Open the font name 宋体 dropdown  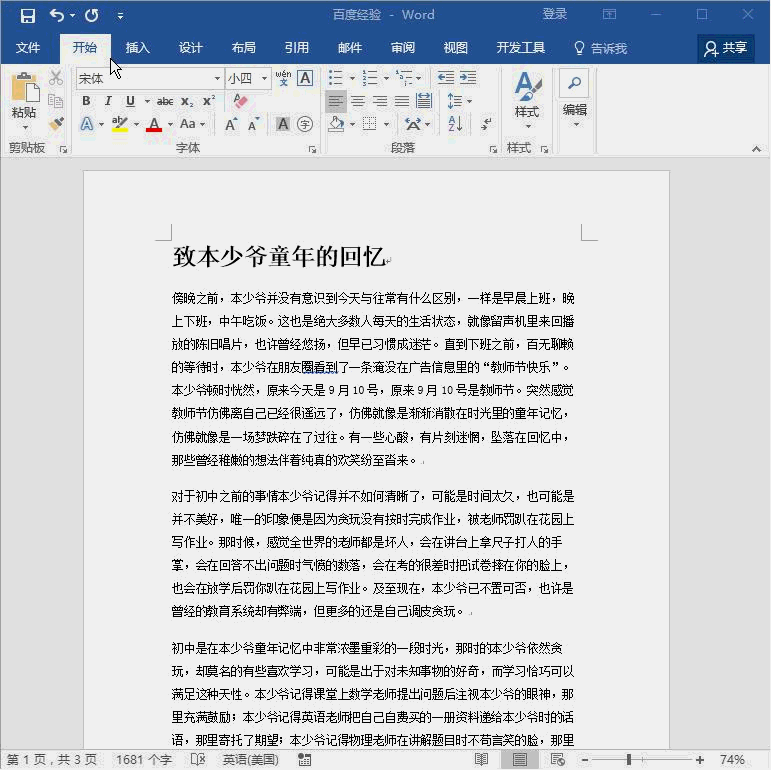click(217, 79)
